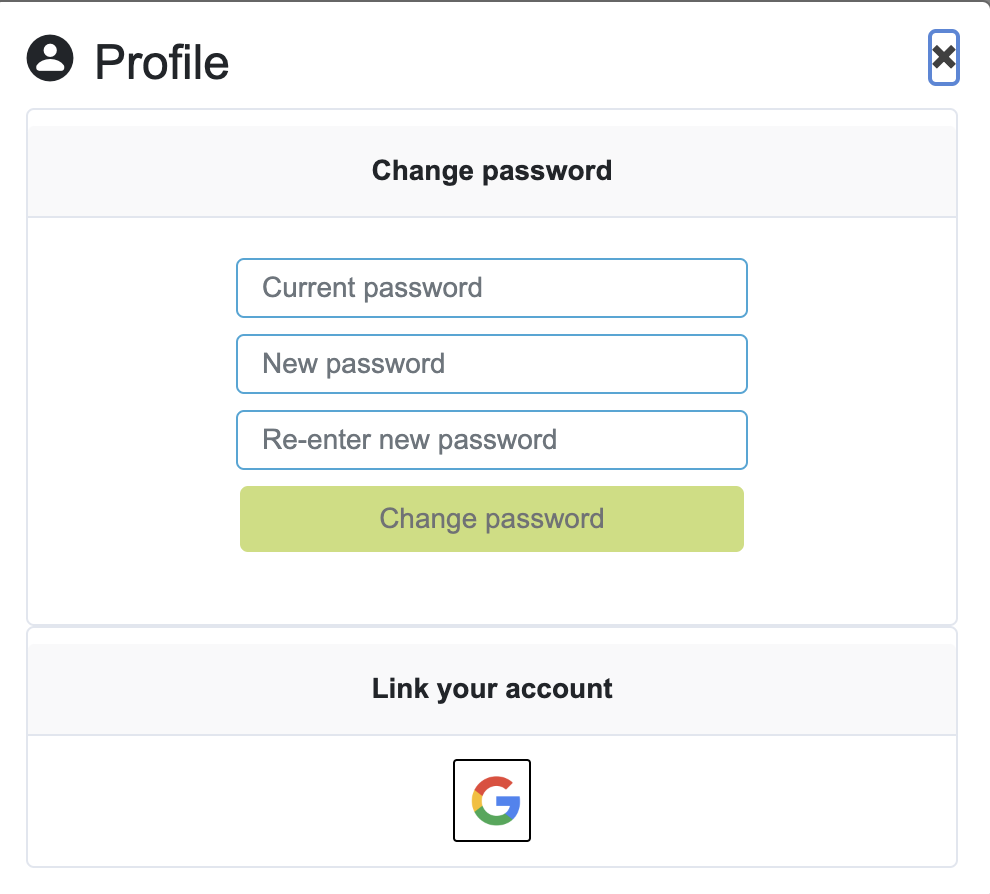
Task: Focus the Current password field
Action: point(492,288)
